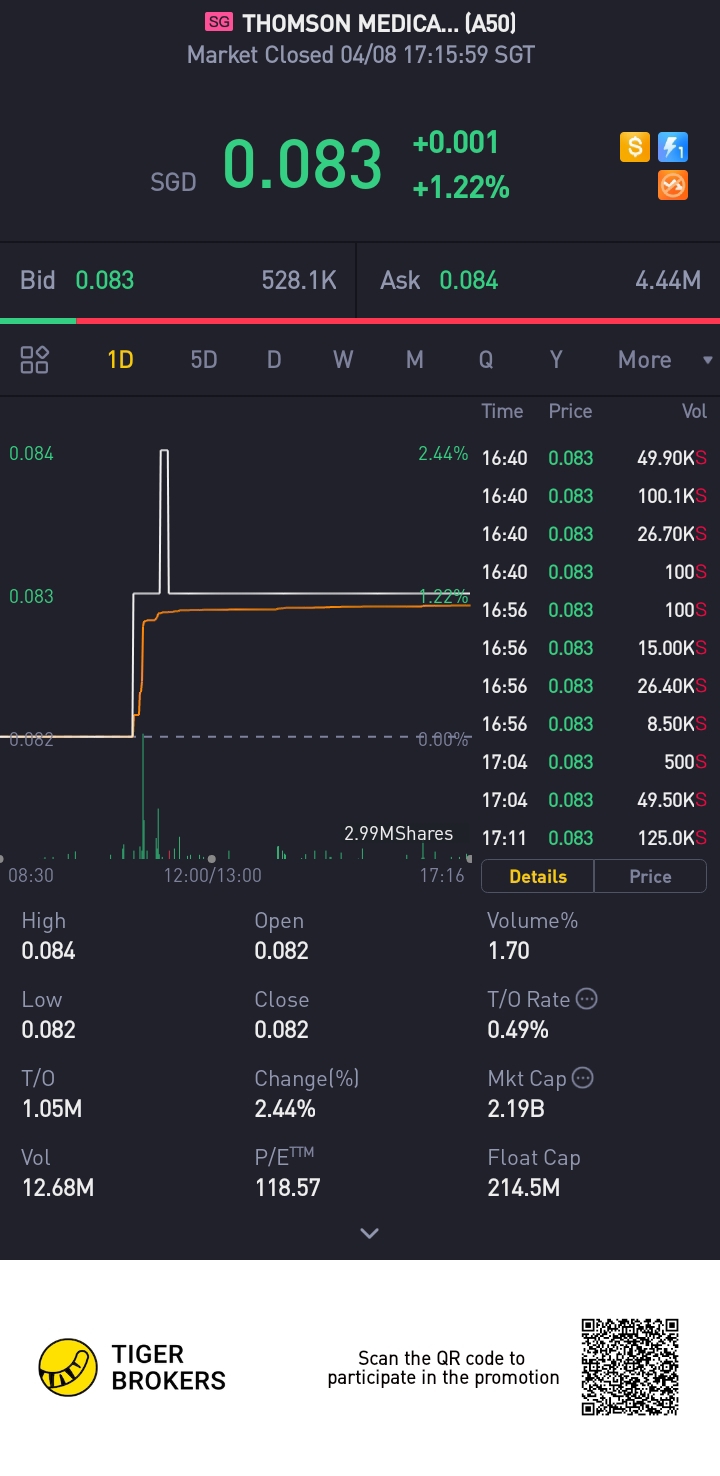Screen dimensions: 720x1476
Task: Tap the Change(%) 2.44% value
Action: (285, 1108)
